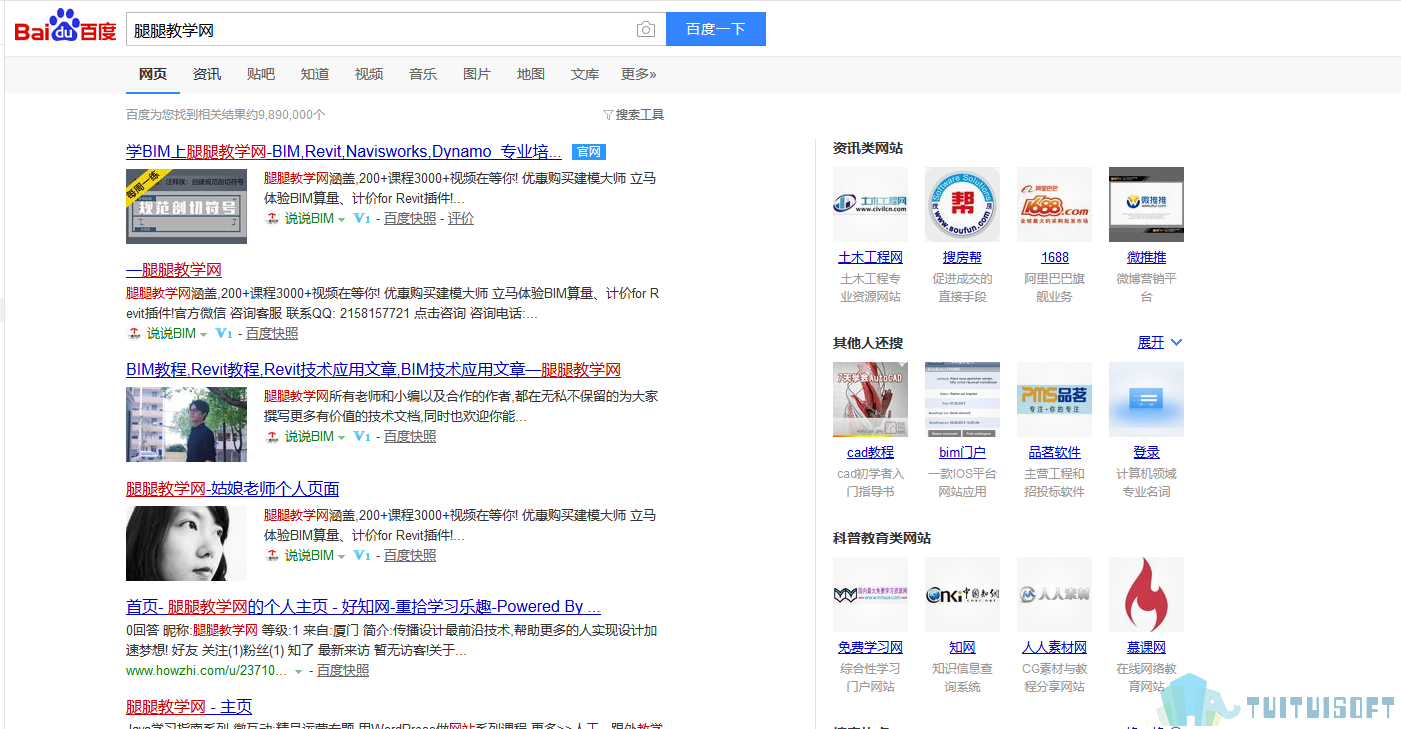Open 搜索工具 filter options
1401x729 pixels.
(x=634, y=115)
